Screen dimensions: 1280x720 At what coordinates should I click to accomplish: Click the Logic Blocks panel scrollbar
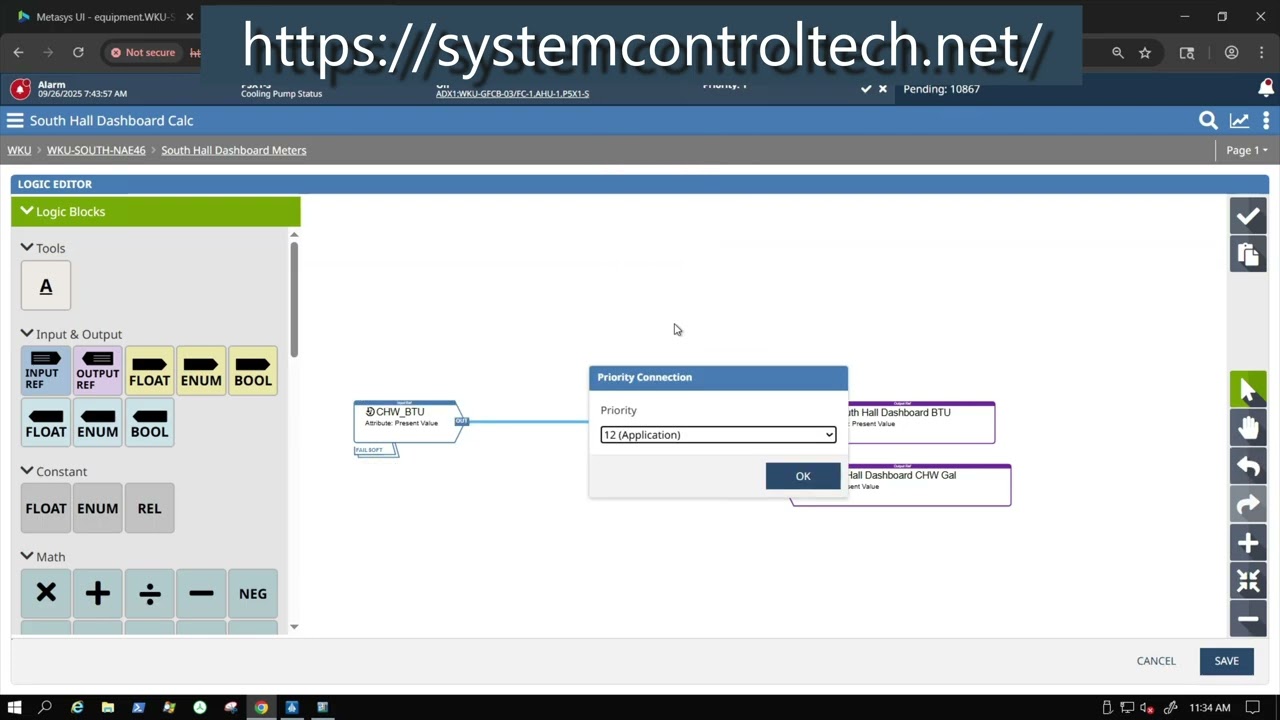point(294,300)
